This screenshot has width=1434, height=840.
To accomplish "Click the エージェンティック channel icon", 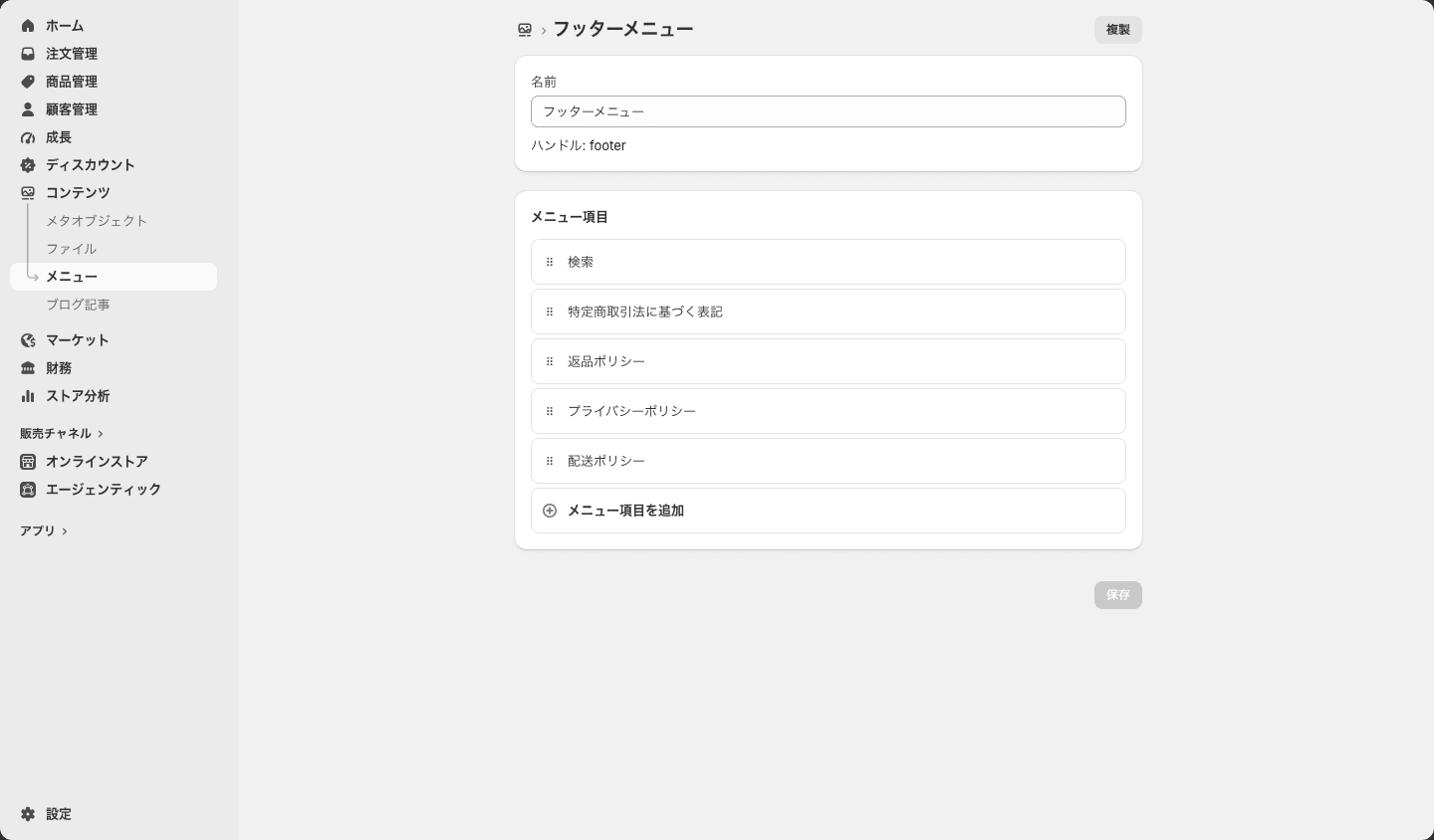I will 28,490.
